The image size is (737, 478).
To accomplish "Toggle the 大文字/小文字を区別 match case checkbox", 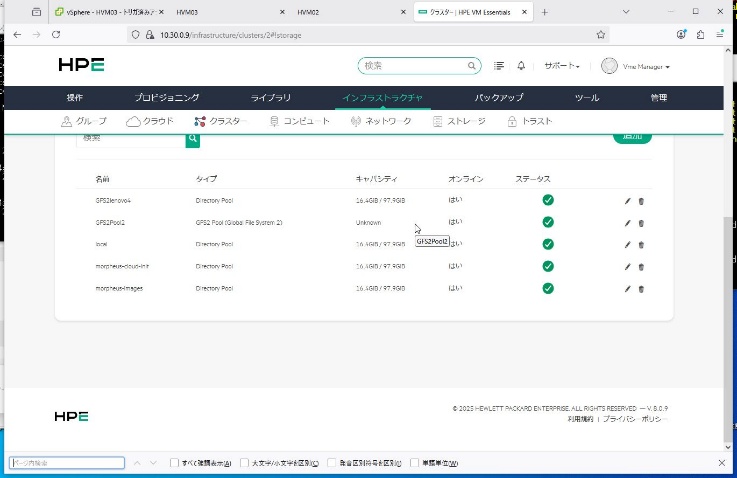I will 244,463.
